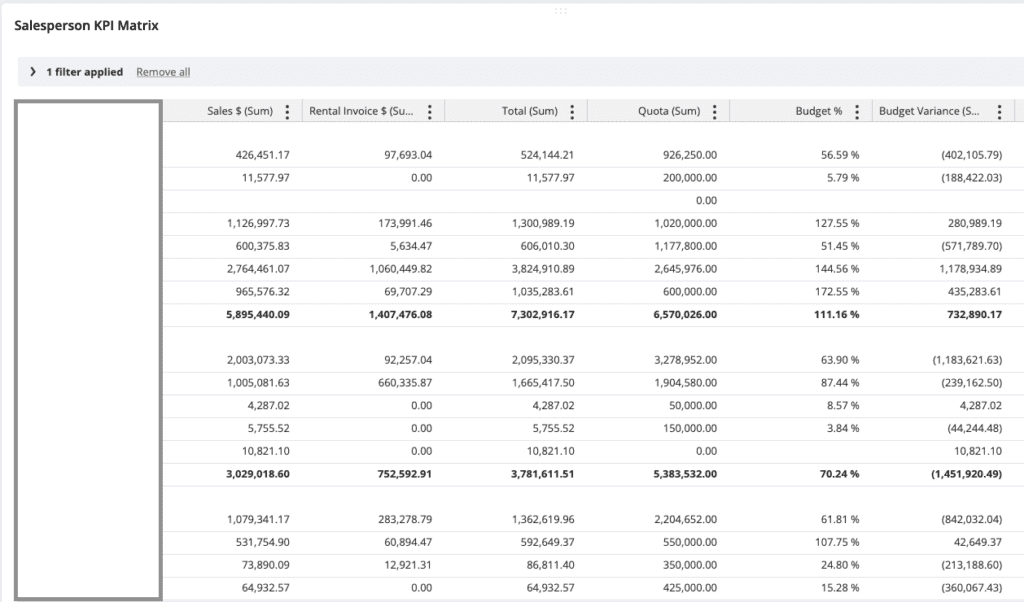The height and width of the screenshot is (602, 1024).
Task: Select the 172.55 % budget cell
Action: (837, 291)
